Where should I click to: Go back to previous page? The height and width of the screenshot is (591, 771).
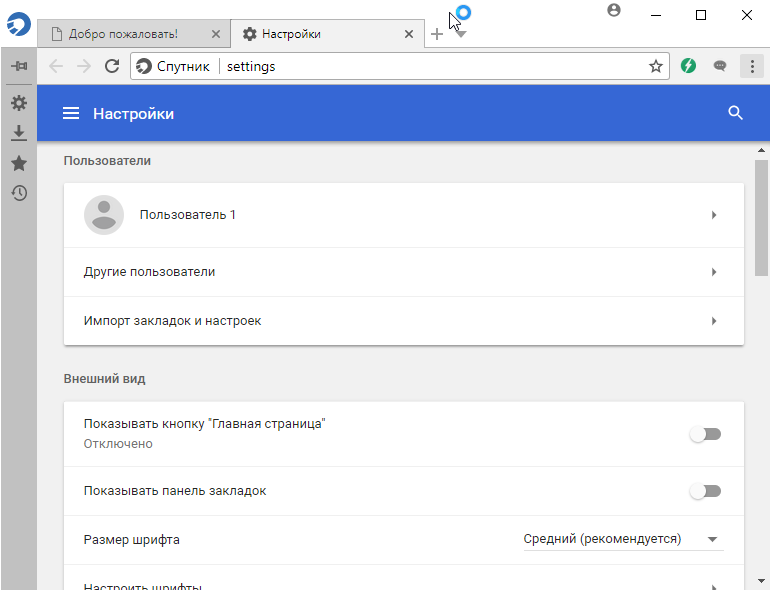(56, 66)
